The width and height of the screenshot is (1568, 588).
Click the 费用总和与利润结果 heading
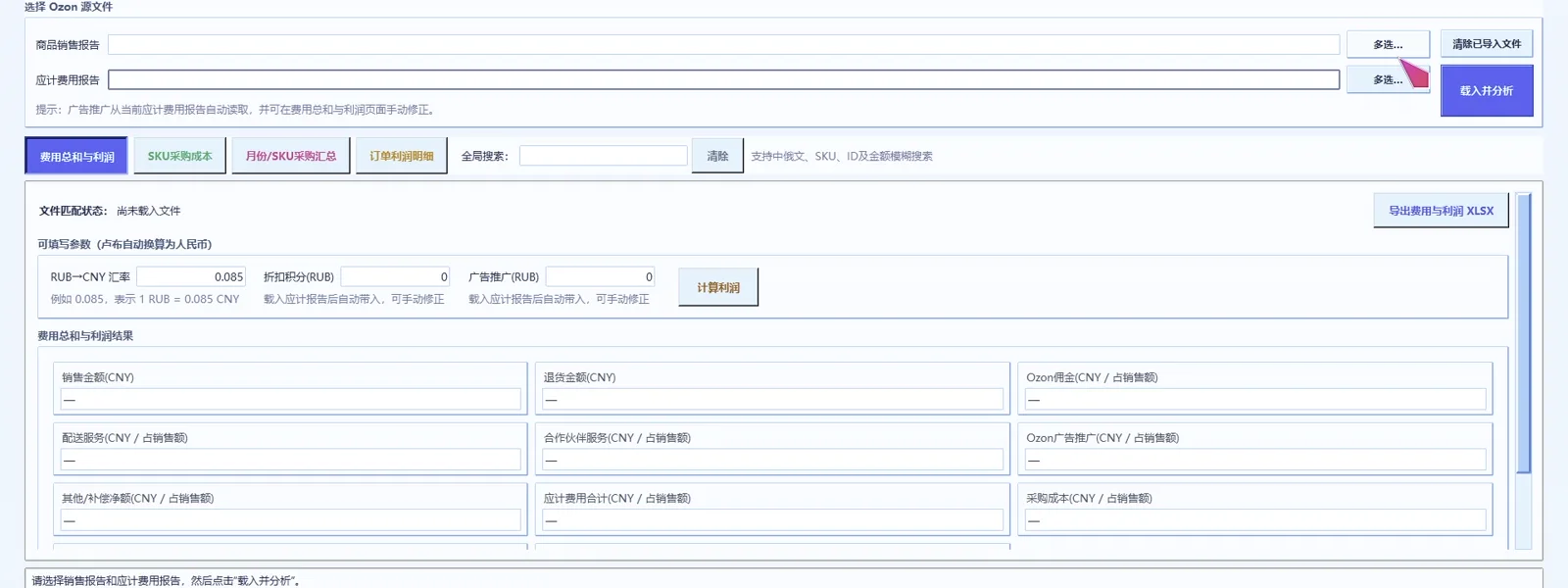[x=85, y=336]
